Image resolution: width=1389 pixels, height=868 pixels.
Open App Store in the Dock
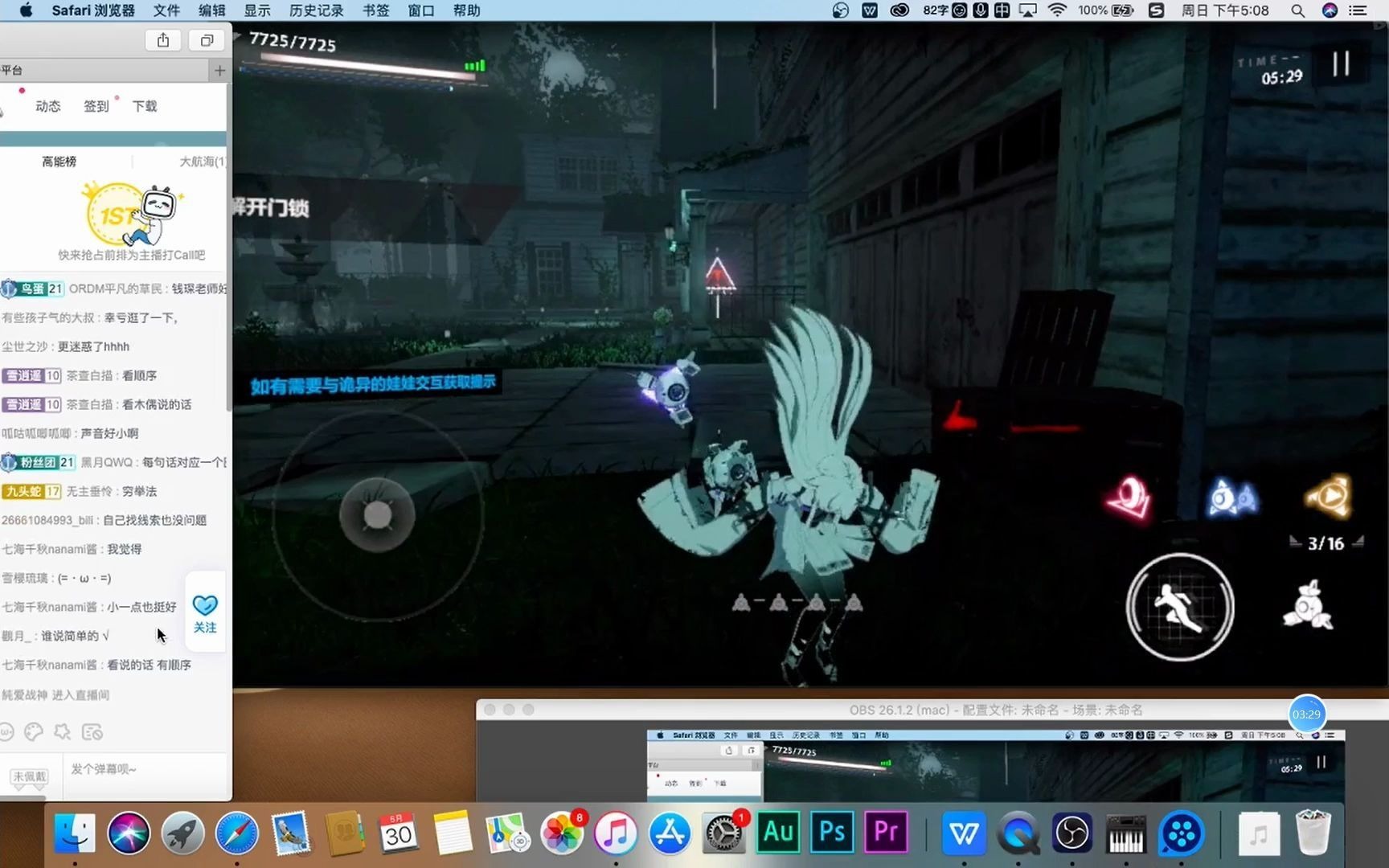pyautogui.click(x=670, y=833)
